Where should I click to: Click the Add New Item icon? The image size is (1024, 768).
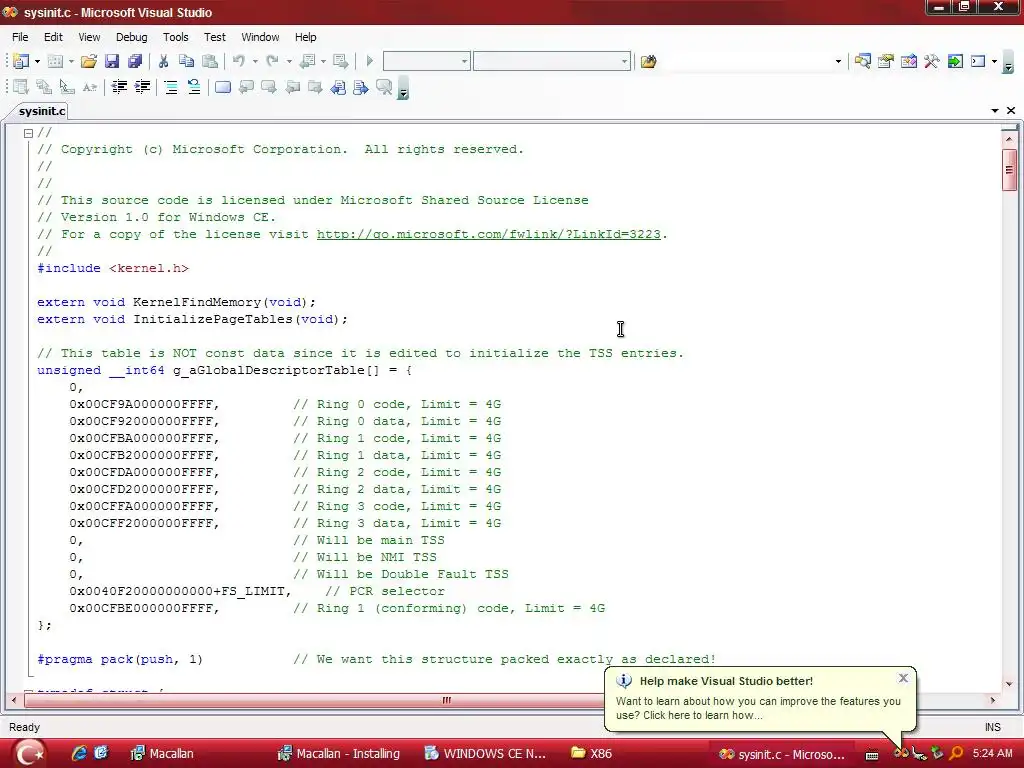pyautogui.click(x=56, y=61)
